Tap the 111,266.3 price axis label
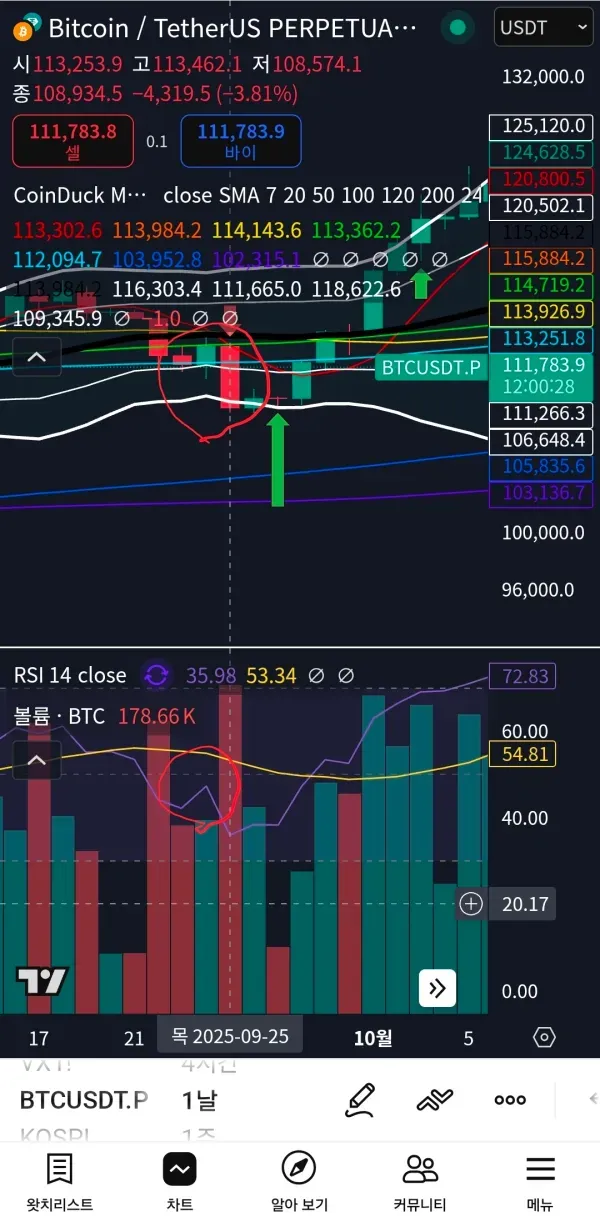The image size is (600, 1222). tap(540, 413)
